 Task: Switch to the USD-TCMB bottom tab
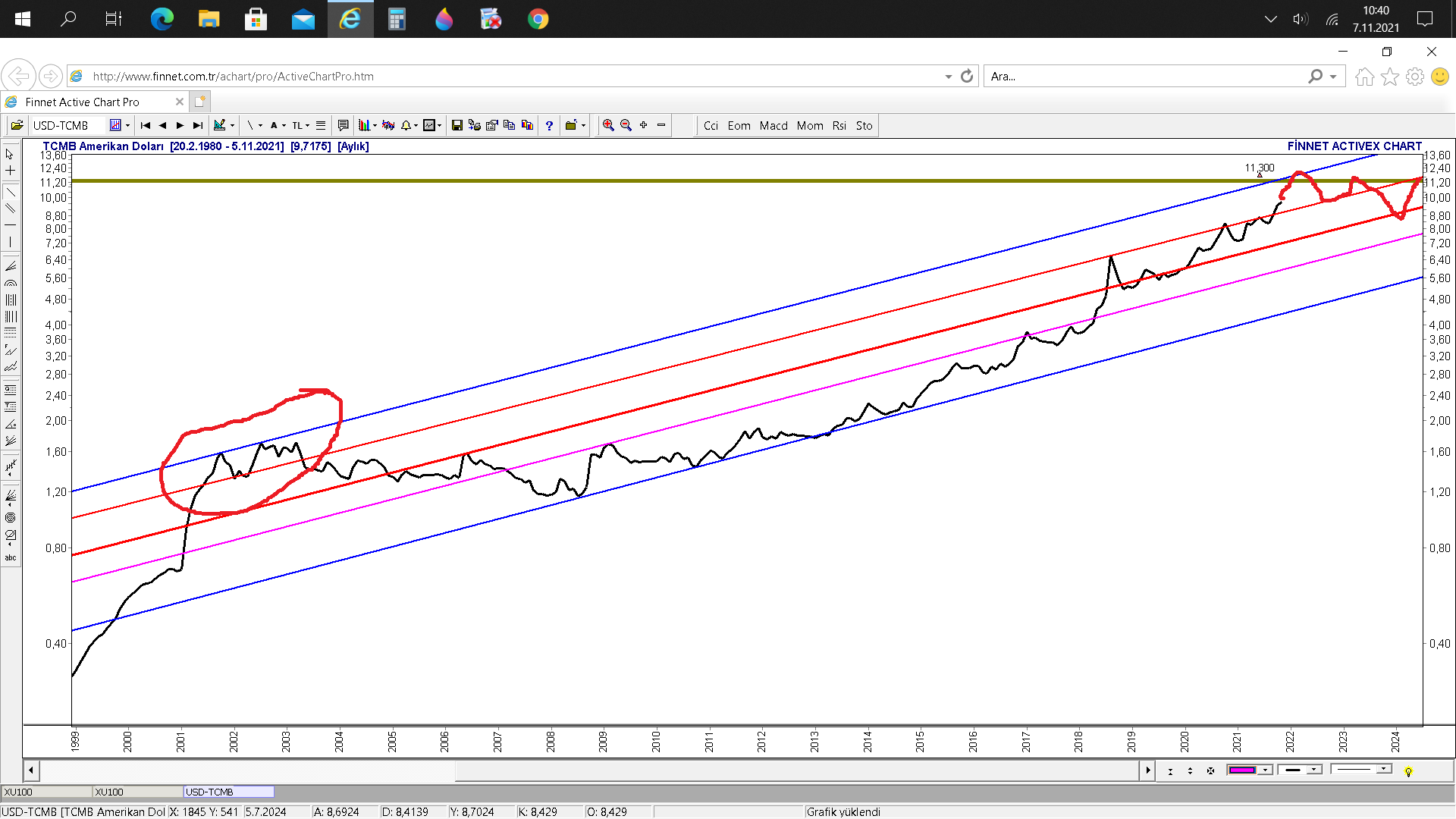coord(227,792)
